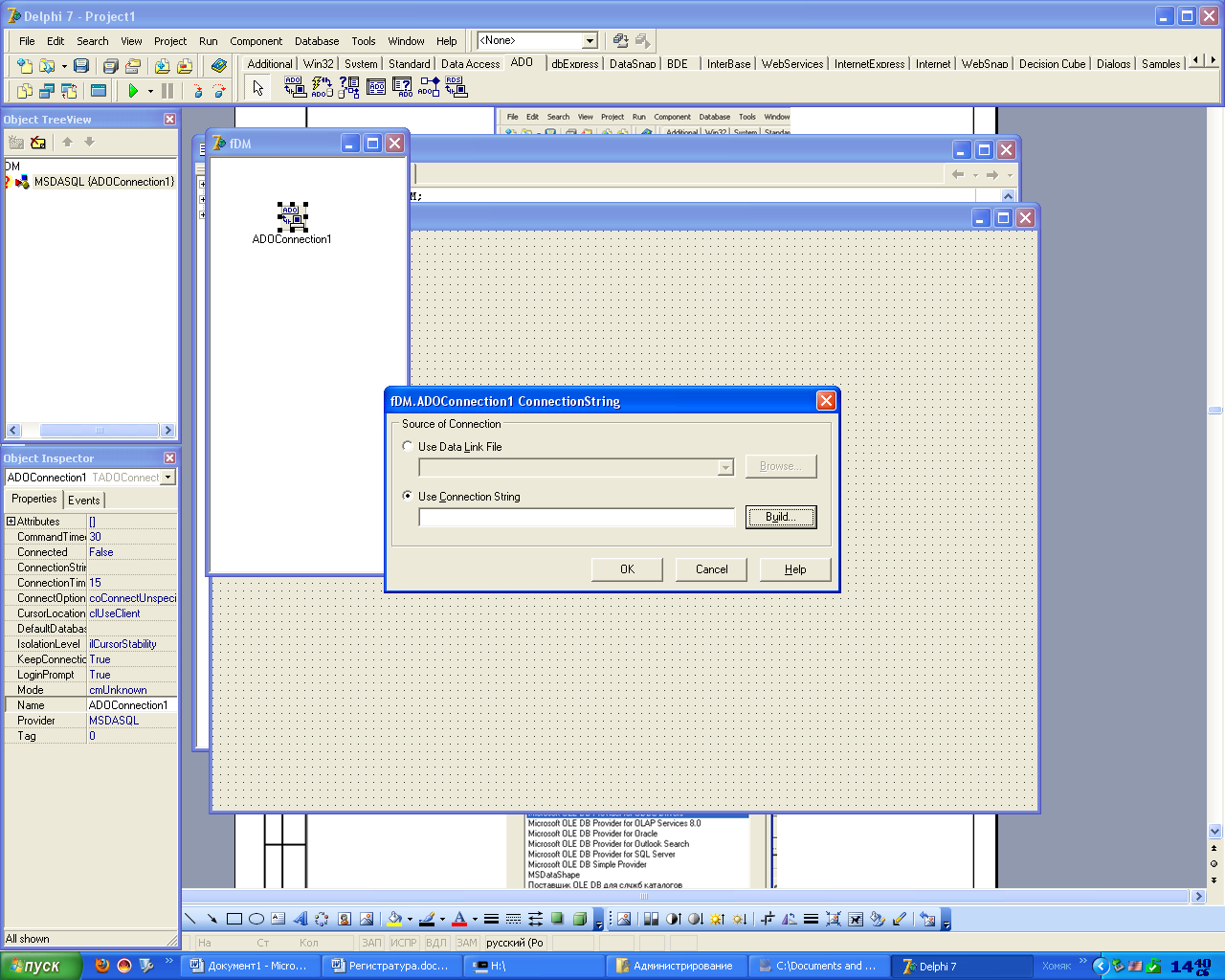Click Word fill color bucket
This screenshot has width=1225, height=980.
(394, 919)
